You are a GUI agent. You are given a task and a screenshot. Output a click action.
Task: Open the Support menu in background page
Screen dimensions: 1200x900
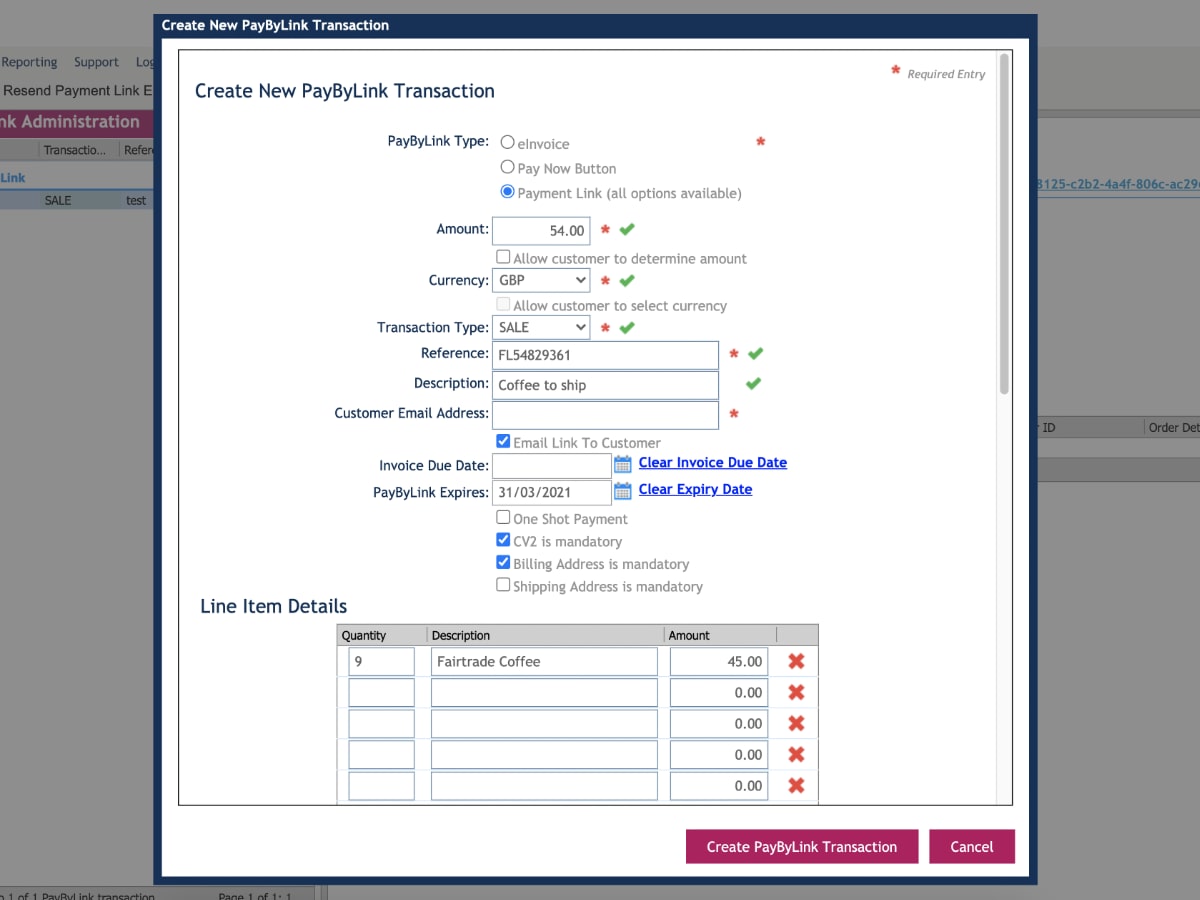pyautogui.click(x=96, y=62)
